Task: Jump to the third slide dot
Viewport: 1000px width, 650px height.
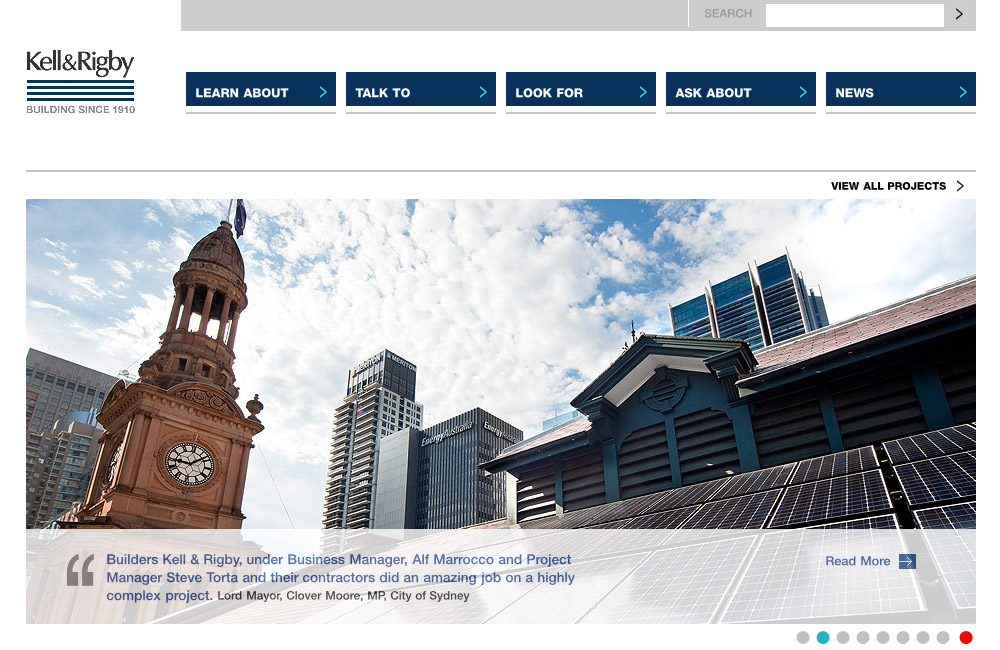Action: pos(843,638)
